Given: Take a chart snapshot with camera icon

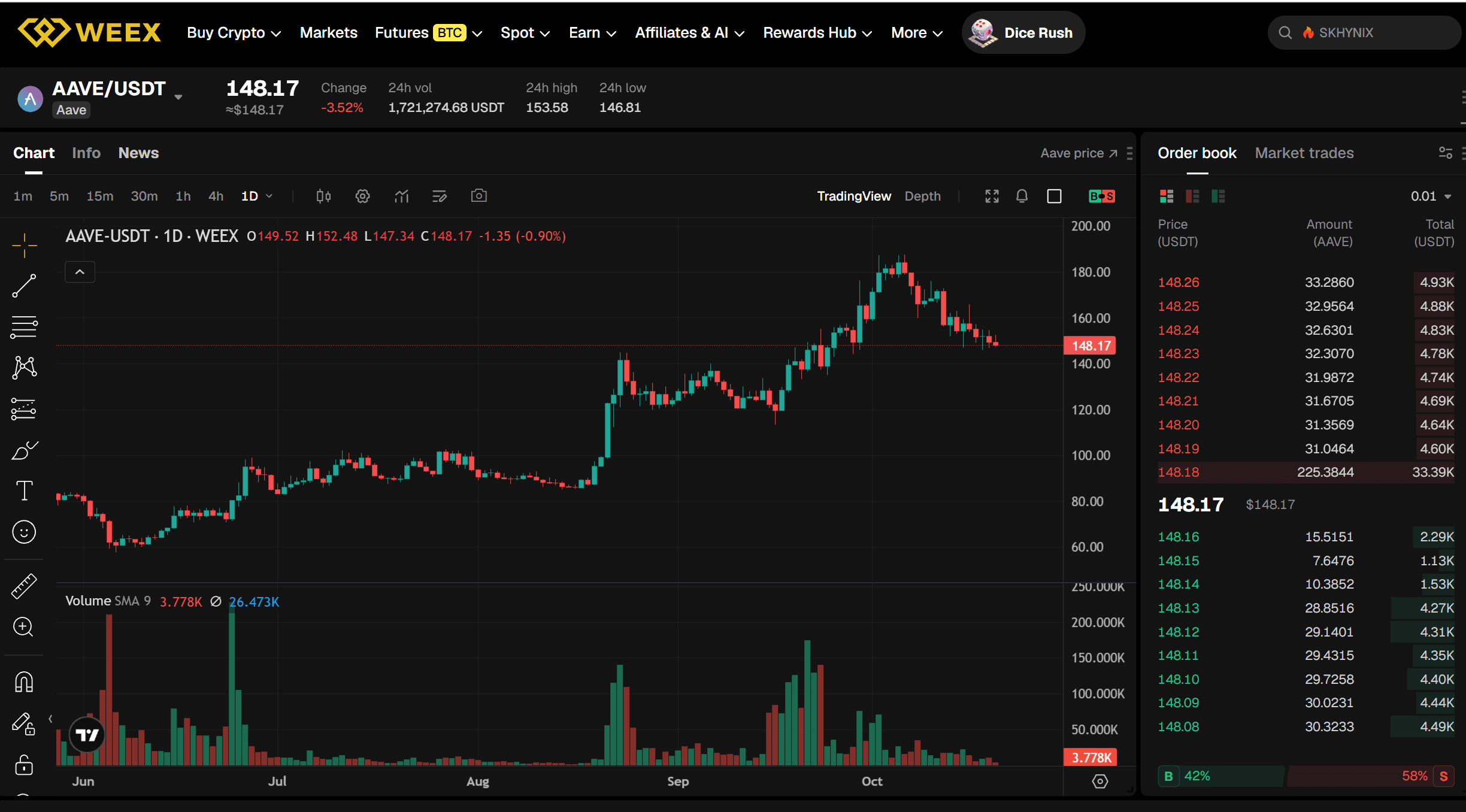Looking at the screenshot, I should [478, 196].
